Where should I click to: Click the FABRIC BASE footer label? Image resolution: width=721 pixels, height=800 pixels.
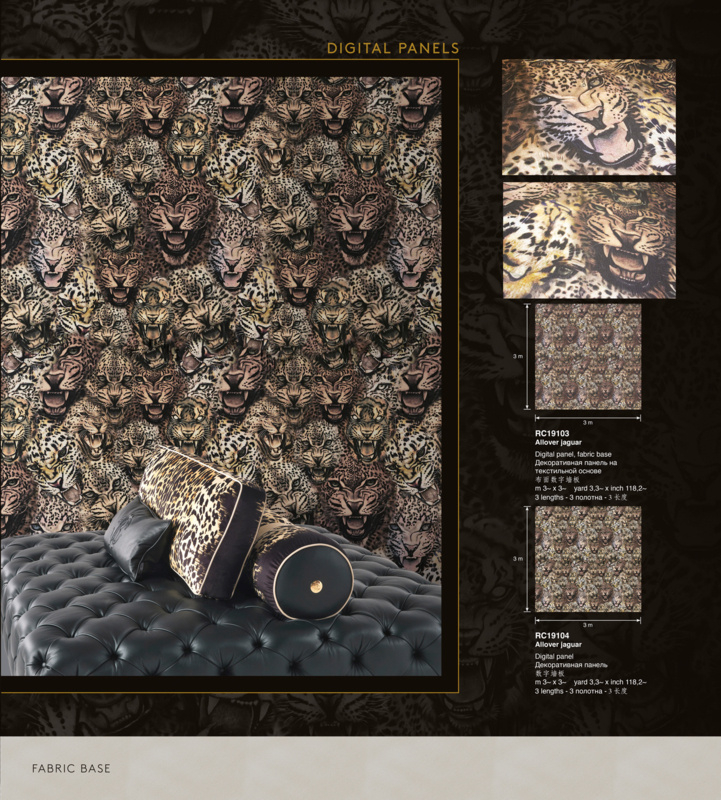[71, 768]
